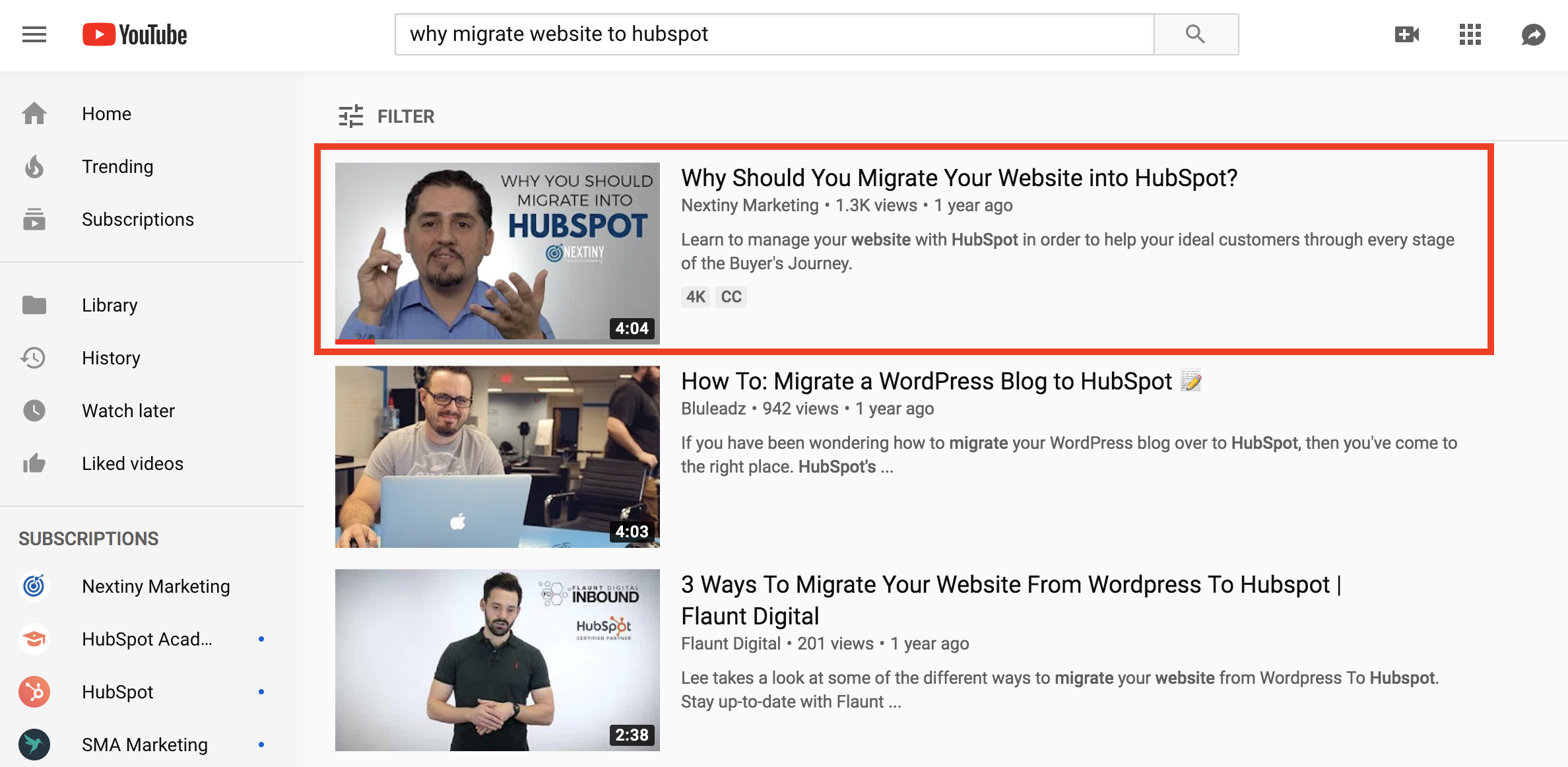Open Trending from the sidebar

coord(152,166)
